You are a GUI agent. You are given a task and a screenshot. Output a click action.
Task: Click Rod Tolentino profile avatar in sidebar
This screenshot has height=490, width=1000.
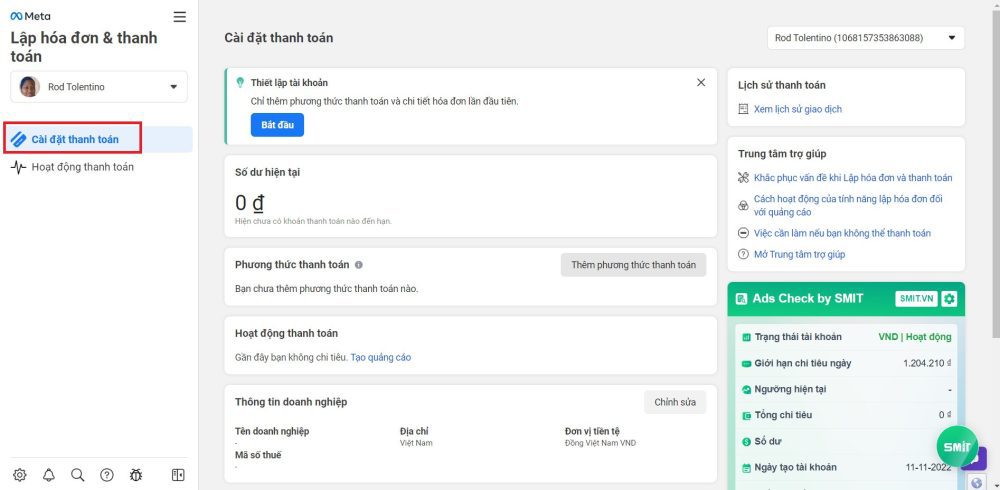coord(29,87)
